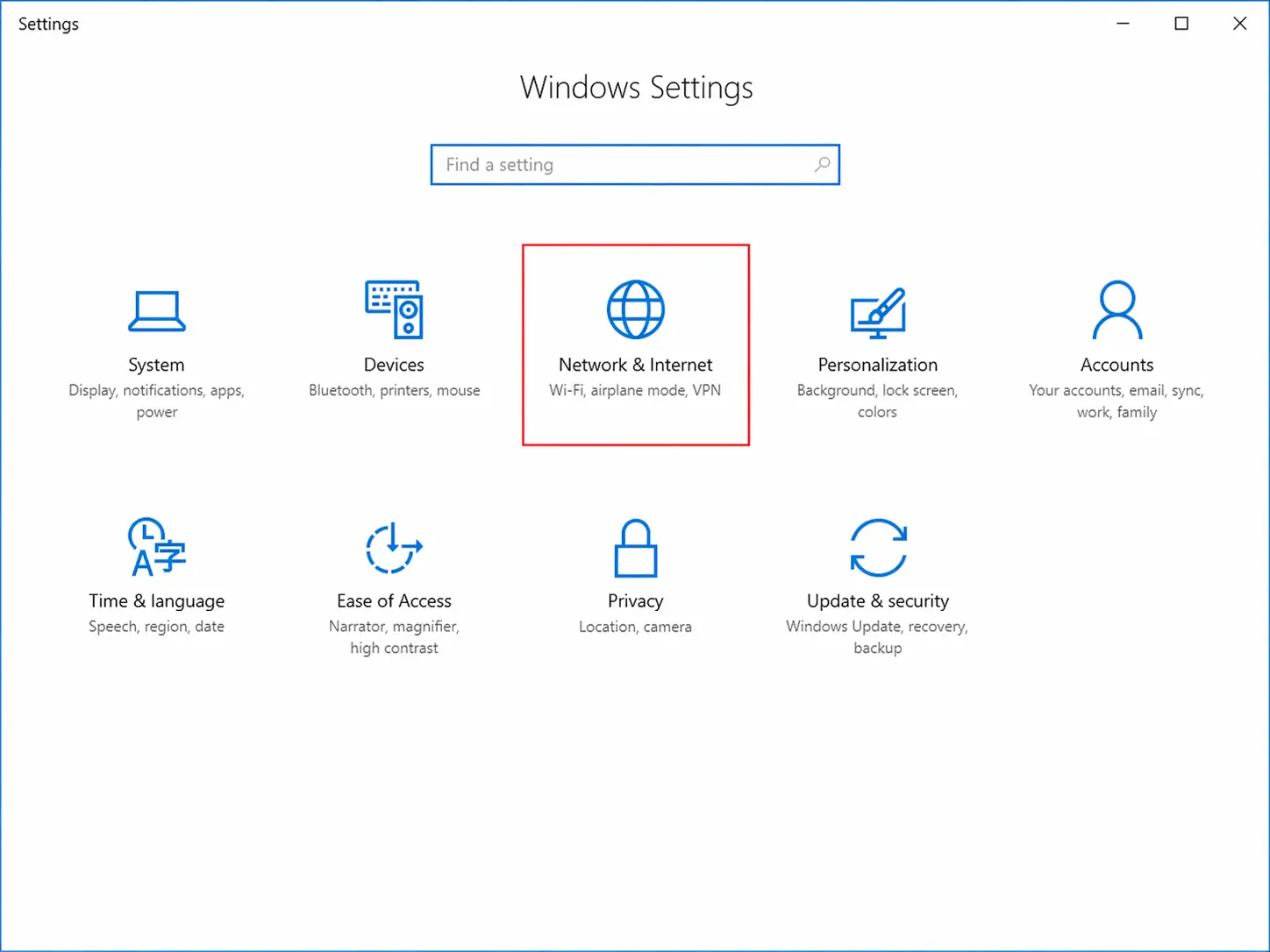
Task: Select the "System" label
Action: click(156, 365)
